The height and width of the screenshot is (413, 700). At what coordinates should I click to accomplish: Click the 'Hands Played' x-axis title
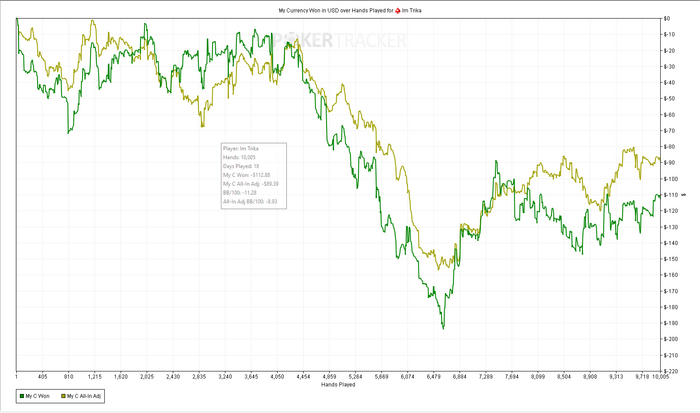[x=338, y=384]
